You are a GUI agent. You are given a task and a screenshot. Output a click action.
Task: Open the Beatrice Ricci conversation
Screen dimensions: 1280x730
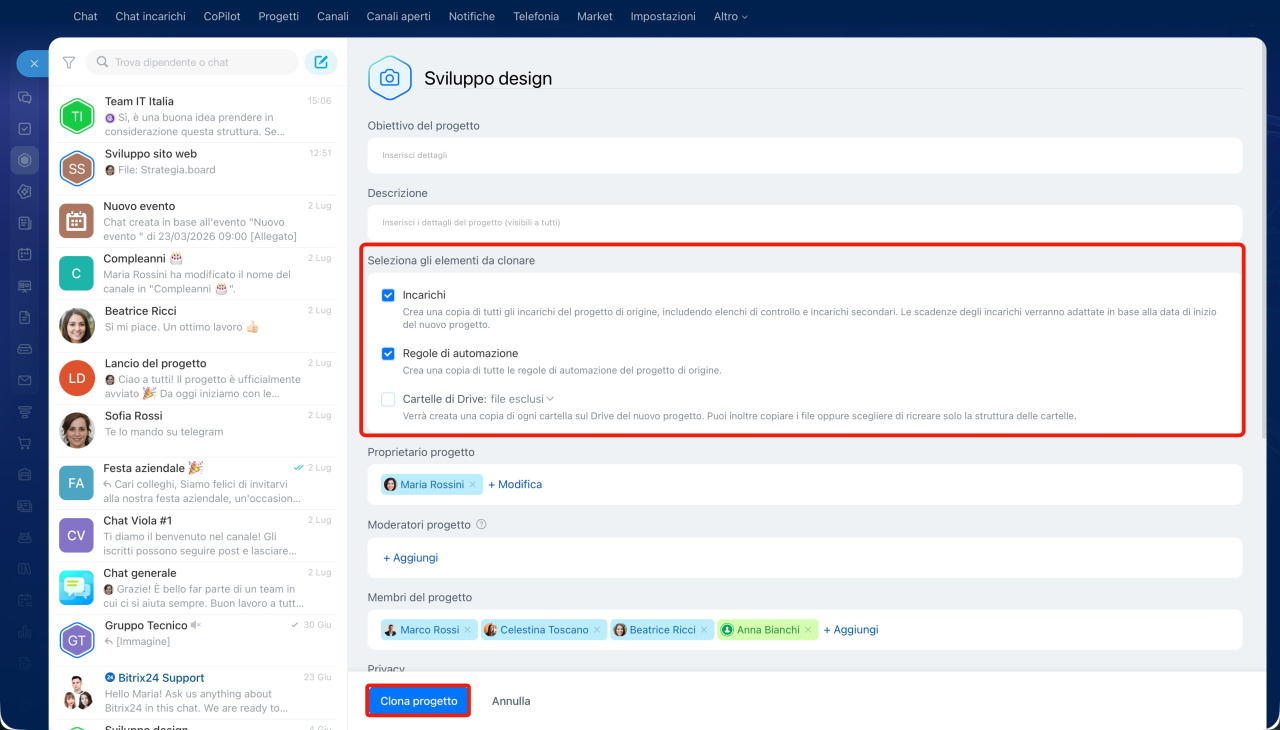[198, 326]
